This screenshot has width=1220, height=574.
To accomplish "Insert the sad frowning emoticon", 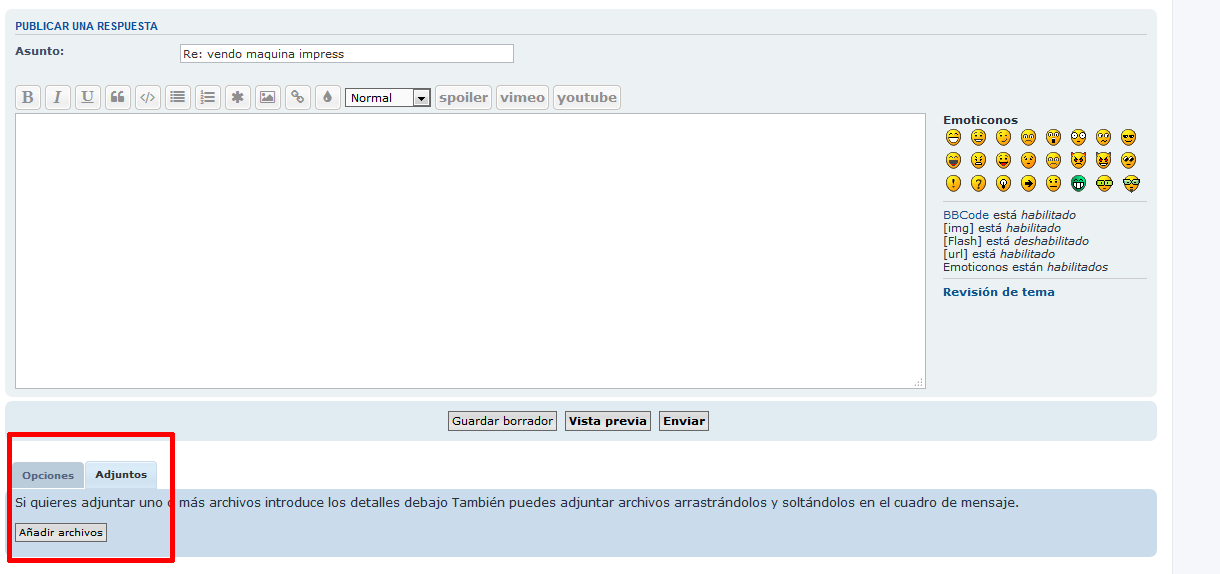I will 1028,137.
